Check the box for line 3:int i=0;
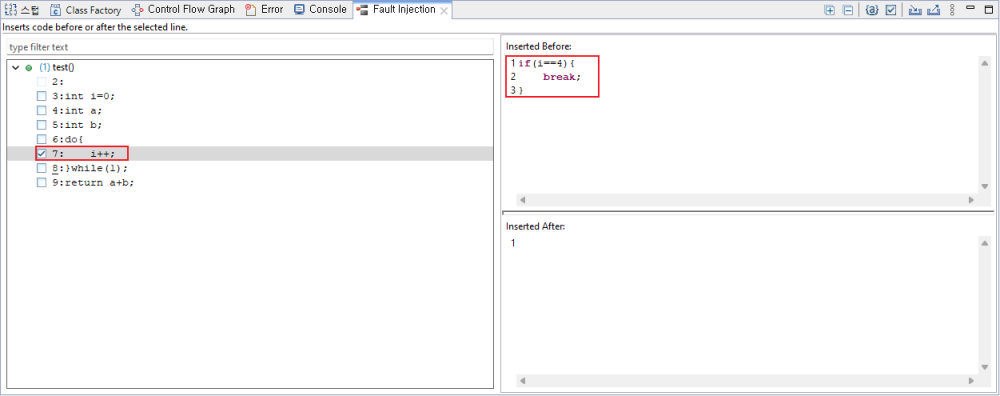Screen dimensions: 1000x396 pos(41,96)
